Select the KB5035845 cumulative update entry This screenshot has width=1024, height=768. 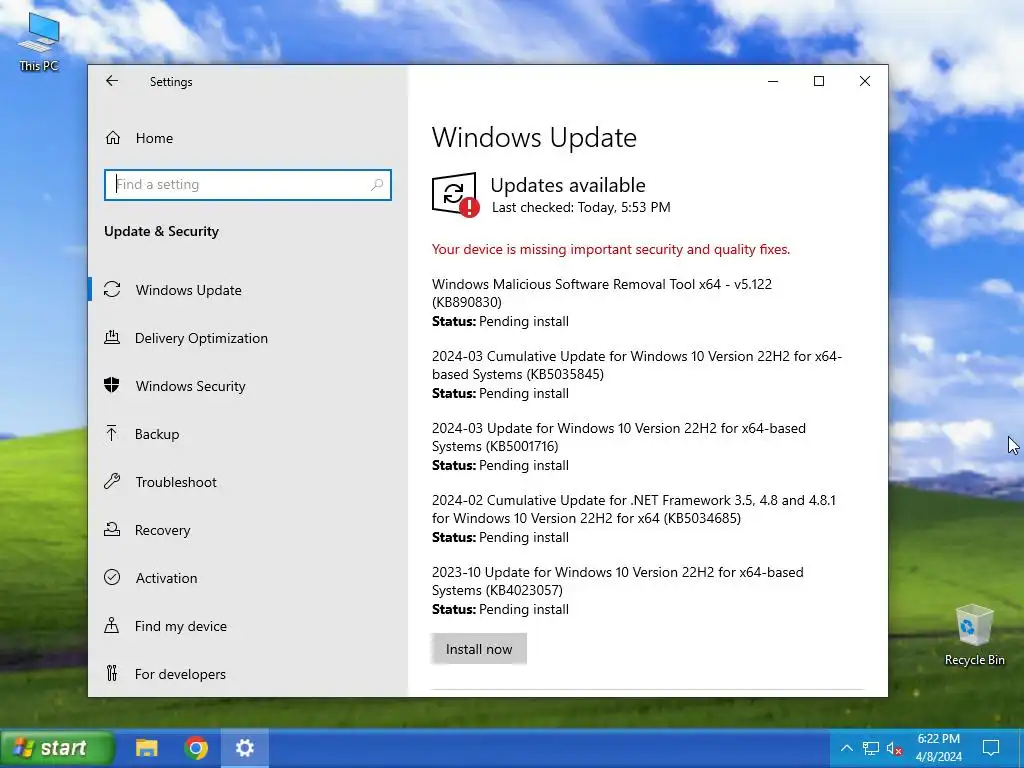pyautogui.click(x=637, y=374)
